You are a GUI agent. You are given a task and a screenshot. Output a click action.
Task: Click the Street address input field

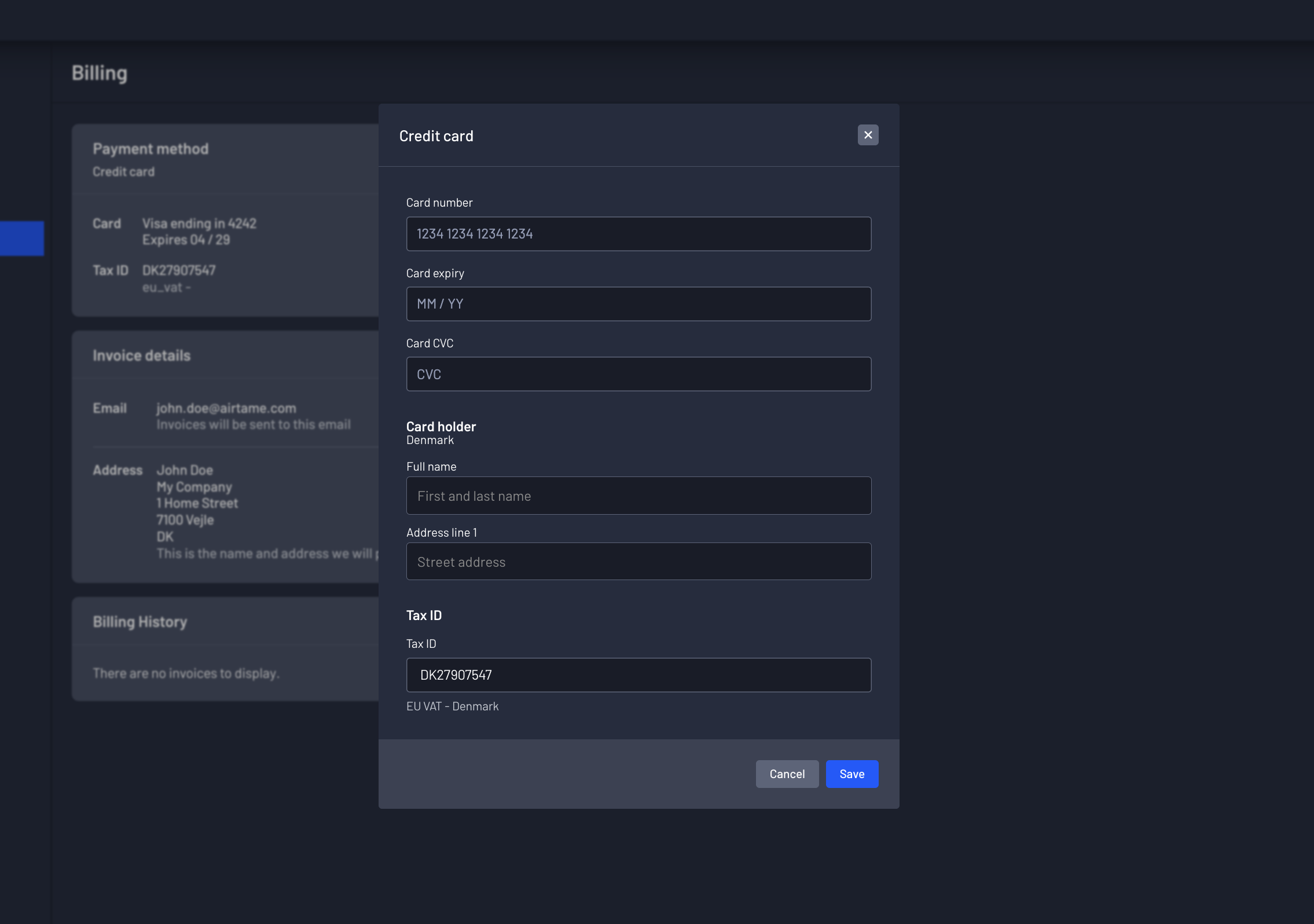click(638, 562)
